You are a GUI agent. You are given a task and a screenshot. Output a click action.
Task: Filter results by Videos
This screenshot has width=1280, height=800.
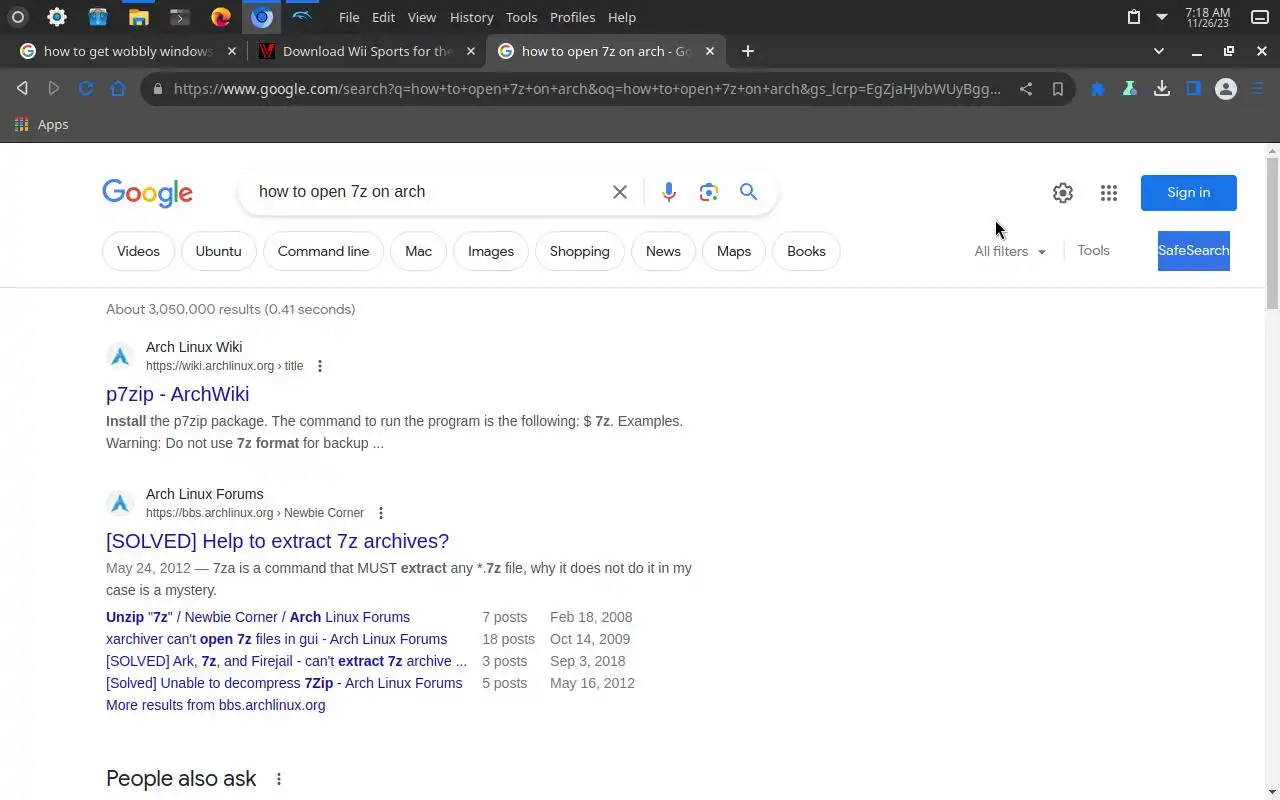(138, 252)
